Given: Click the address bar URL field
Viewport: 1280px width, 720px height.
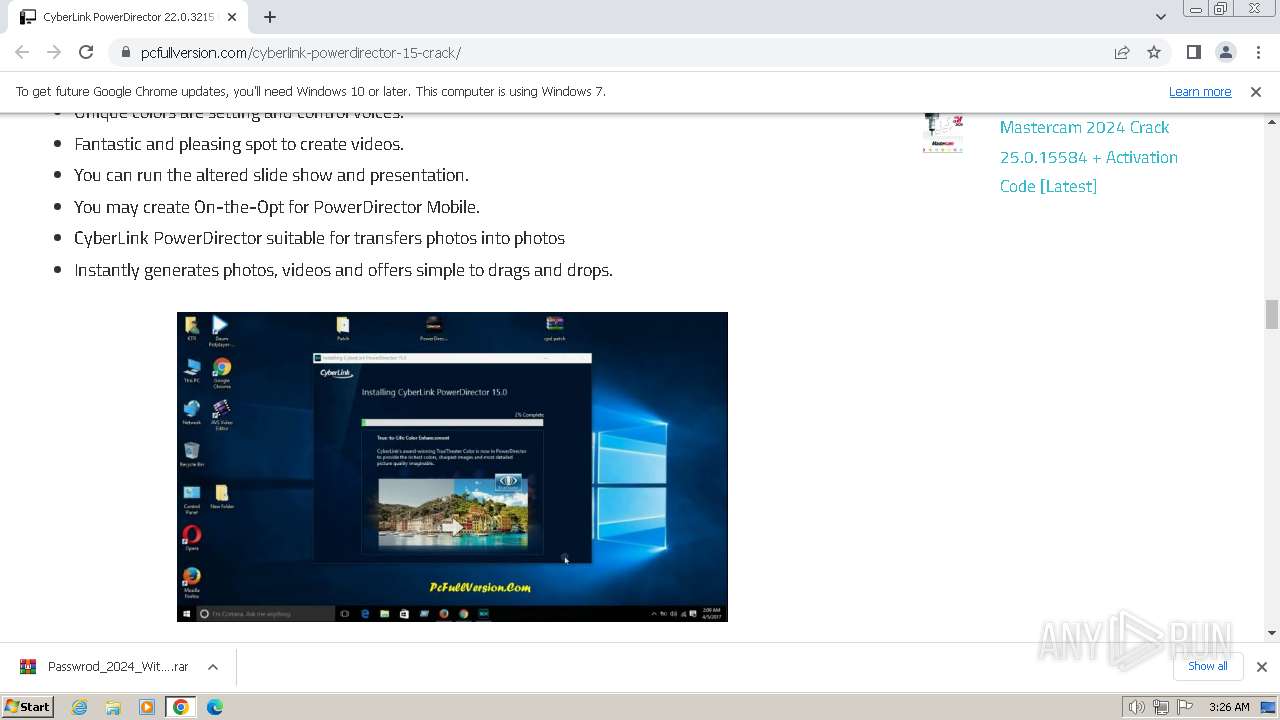Looking at the screenshot, I should 610,53.
